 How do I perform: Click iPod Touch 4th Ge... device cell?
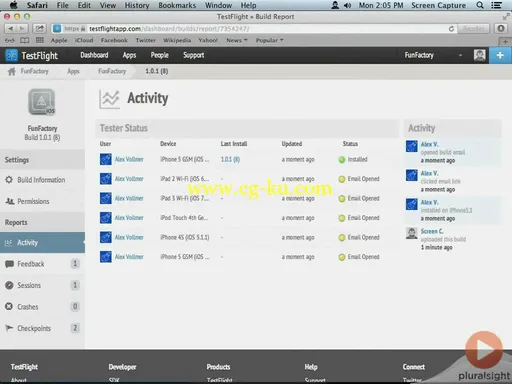[184, 218]
